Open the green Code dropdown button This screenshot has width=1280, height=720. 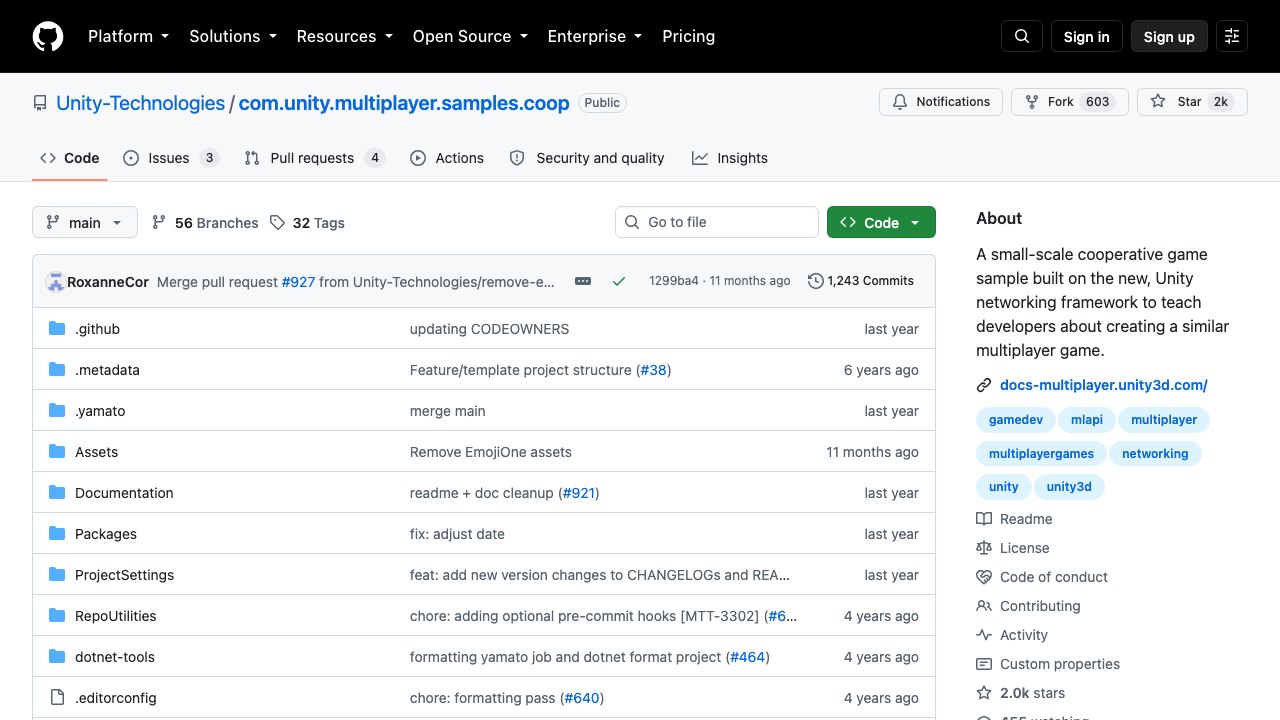coord(881,222)
